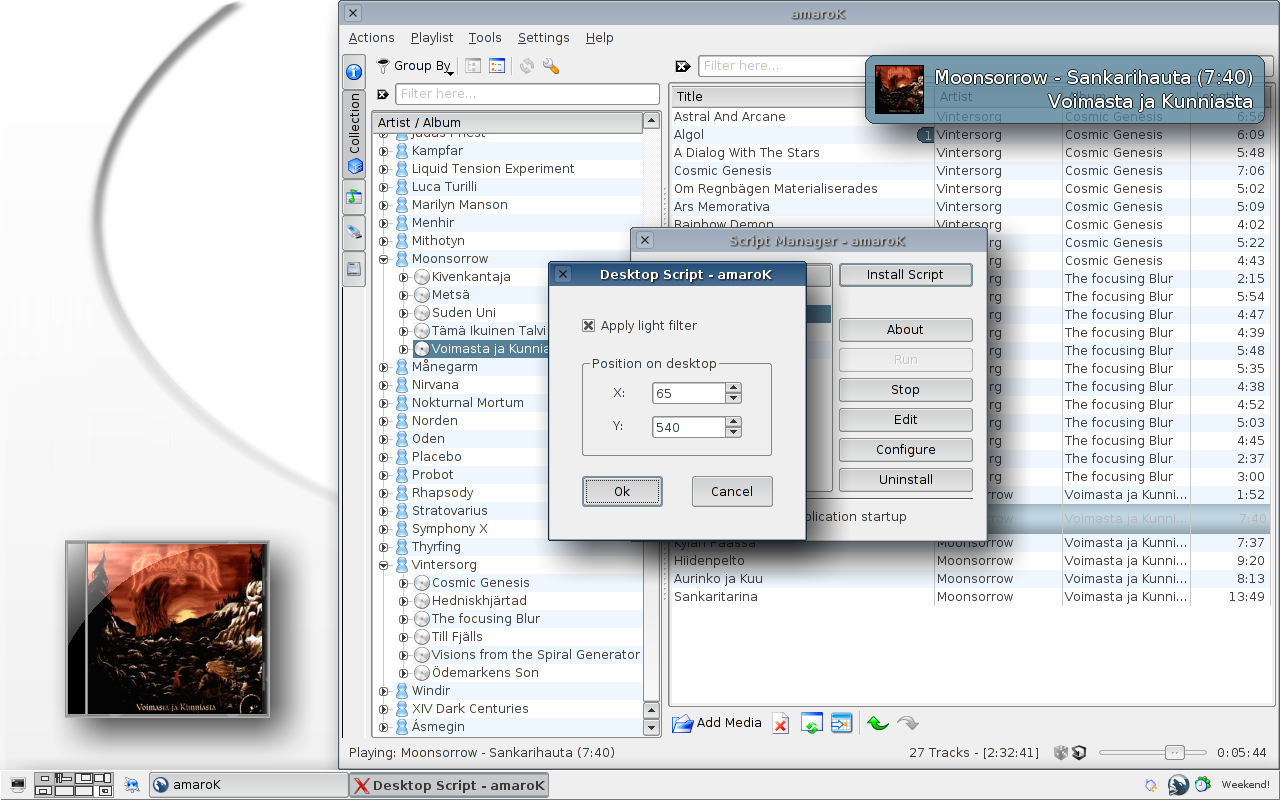Toggle repeat cube icon in status bar

pos(1079,753)
